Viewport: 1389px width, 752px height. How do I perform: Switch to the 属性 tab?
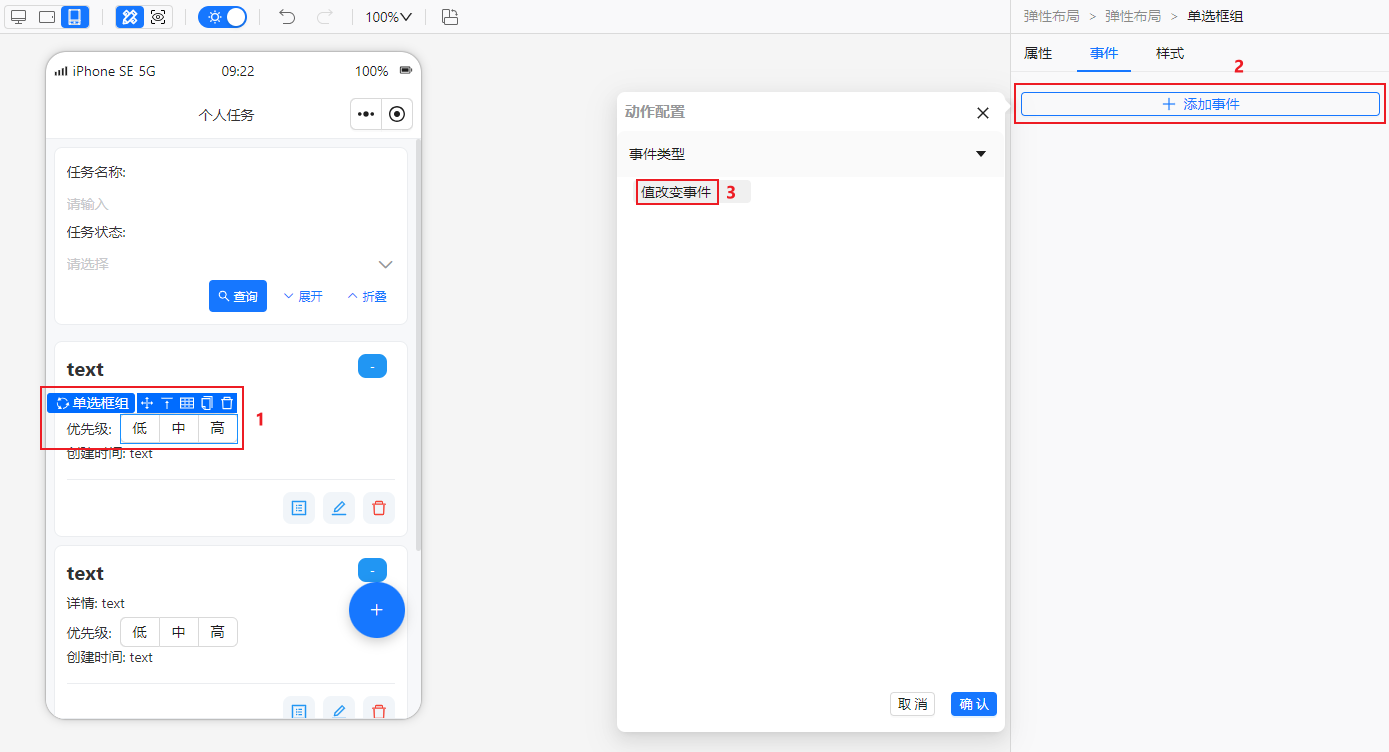[x=1038, y=54]
